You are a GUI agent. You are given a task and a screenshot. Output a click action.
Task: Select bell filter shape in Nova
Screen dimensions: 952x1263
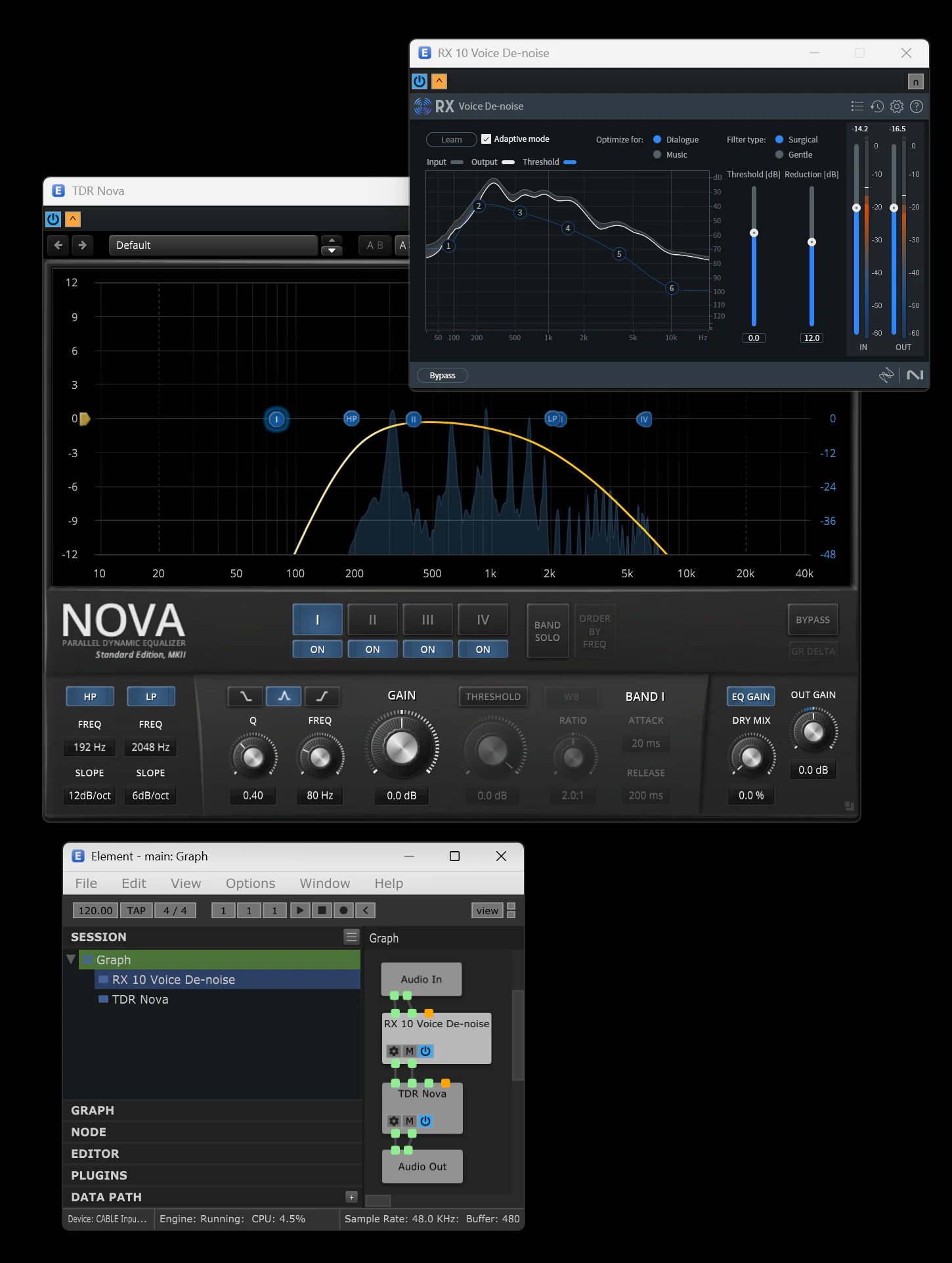pyautogui.click(x=284, y=696)
